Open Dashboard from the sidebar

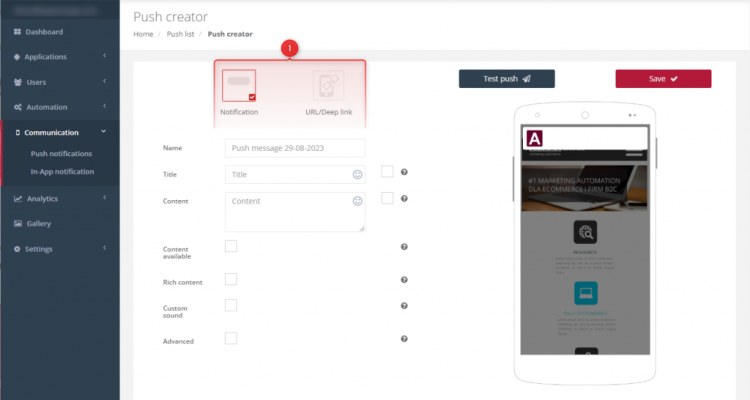[x=44, y=32]
